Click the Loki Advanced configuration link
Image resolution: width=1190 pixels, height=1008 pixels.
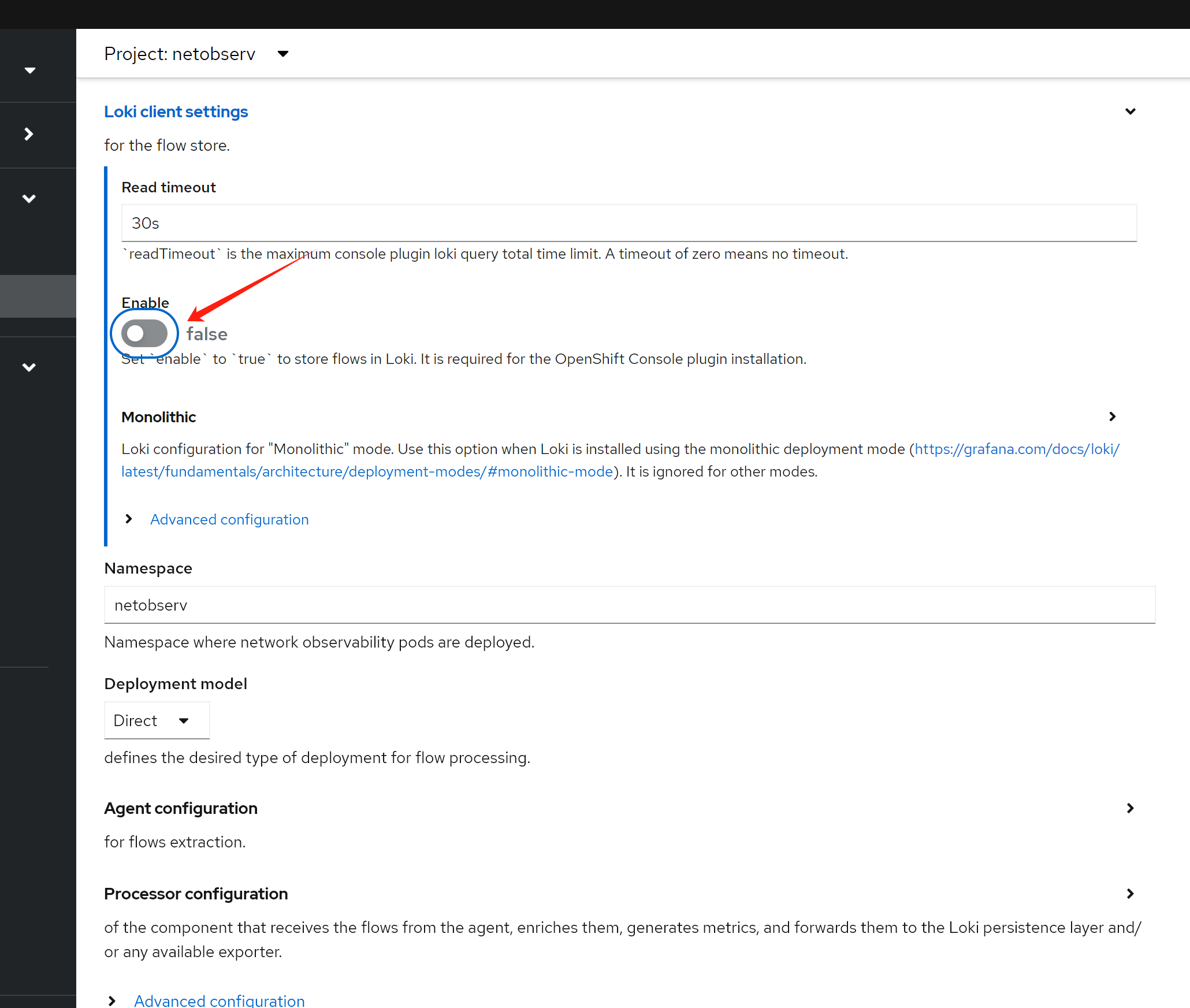(229, 519)
